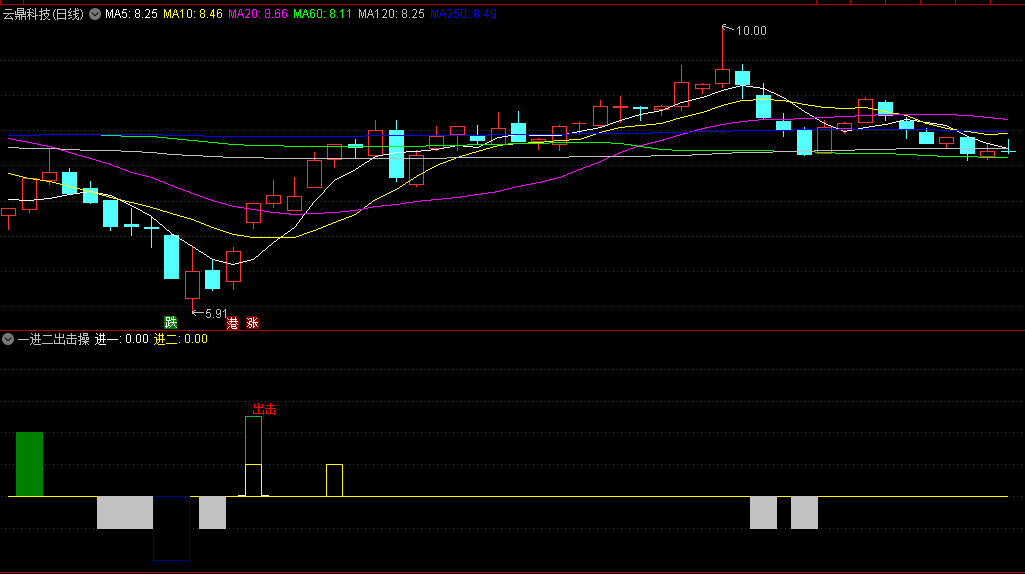Select the MA60: 8.11 label
The height and width of the screenshot is (574, 1025).
(x=322, y=14)
